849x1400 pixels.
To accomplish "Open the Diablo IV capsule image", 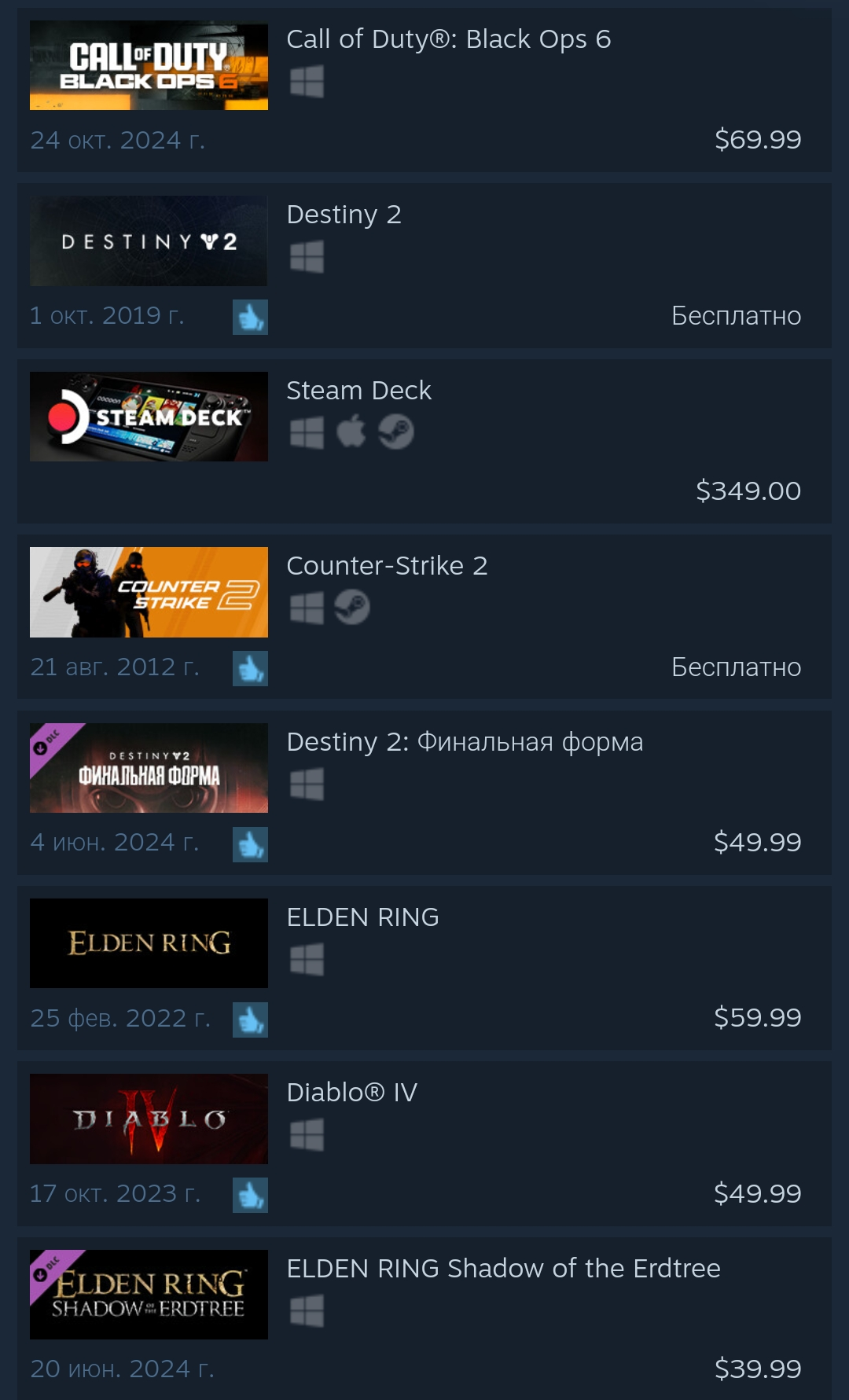I will [149, 1119].
